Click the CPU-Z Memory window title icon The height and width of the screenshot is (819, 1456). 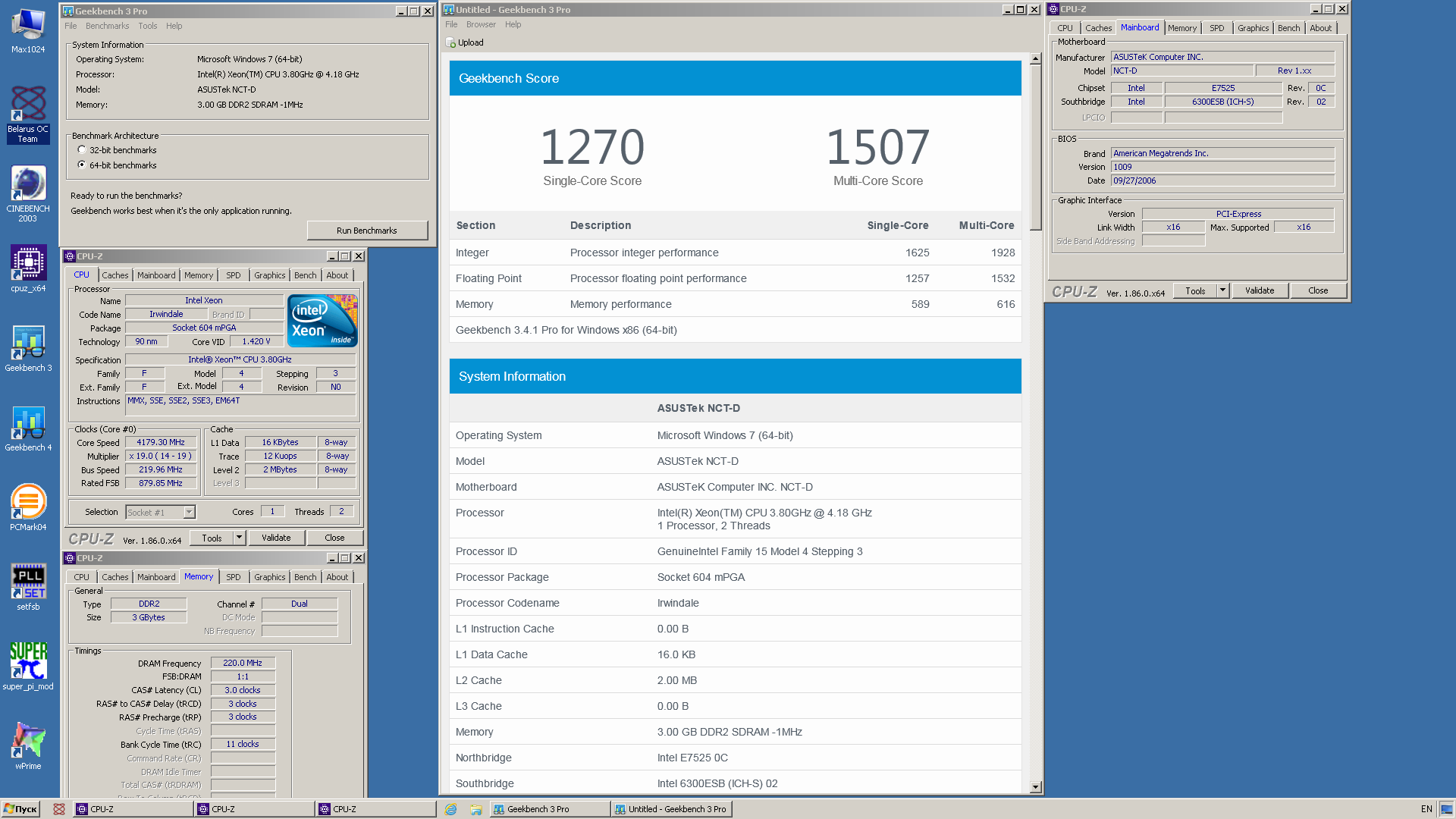point(70,558)
